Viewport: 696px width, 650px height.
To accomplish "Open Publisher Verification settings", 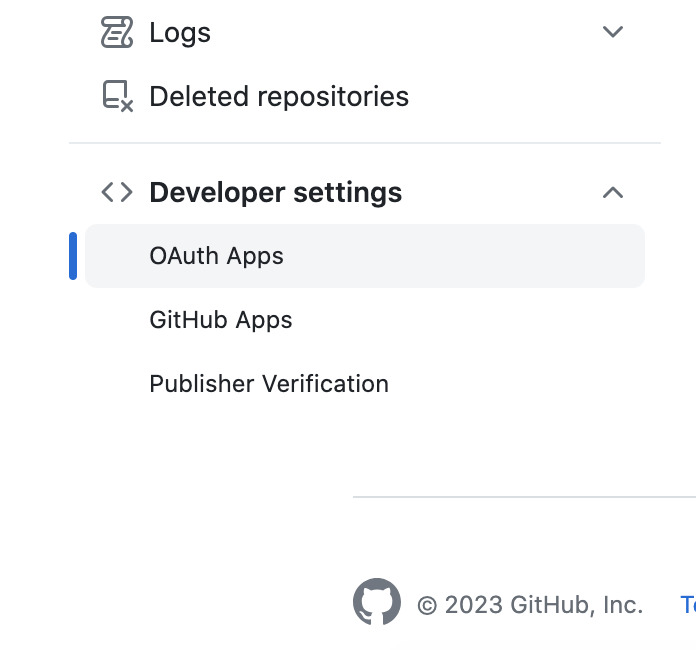I will coord(269,384).
